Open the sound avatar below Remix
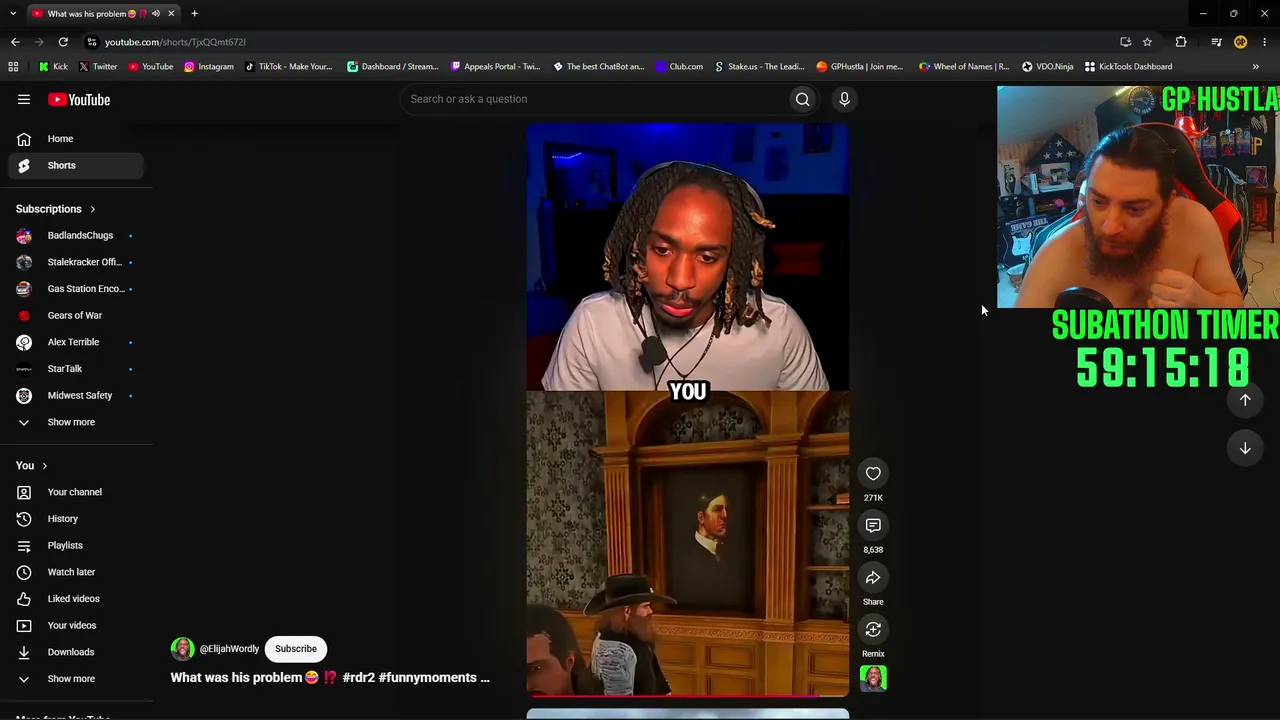This screenshot has width=1280, height=720. (873, 678)
